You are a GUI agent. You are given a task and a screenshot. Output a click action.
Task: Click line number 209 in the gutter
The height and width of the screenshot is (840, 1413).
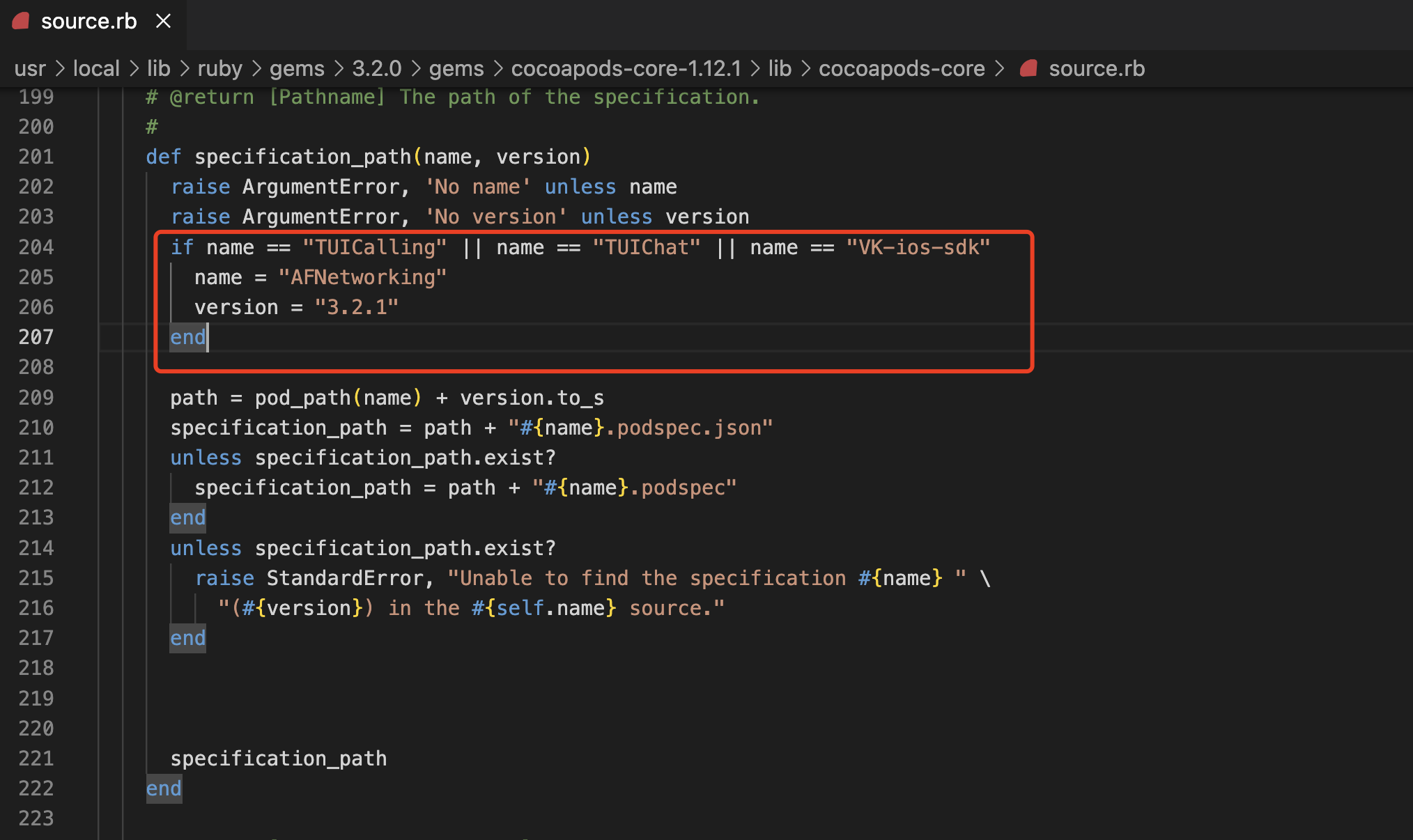(36, 398)
